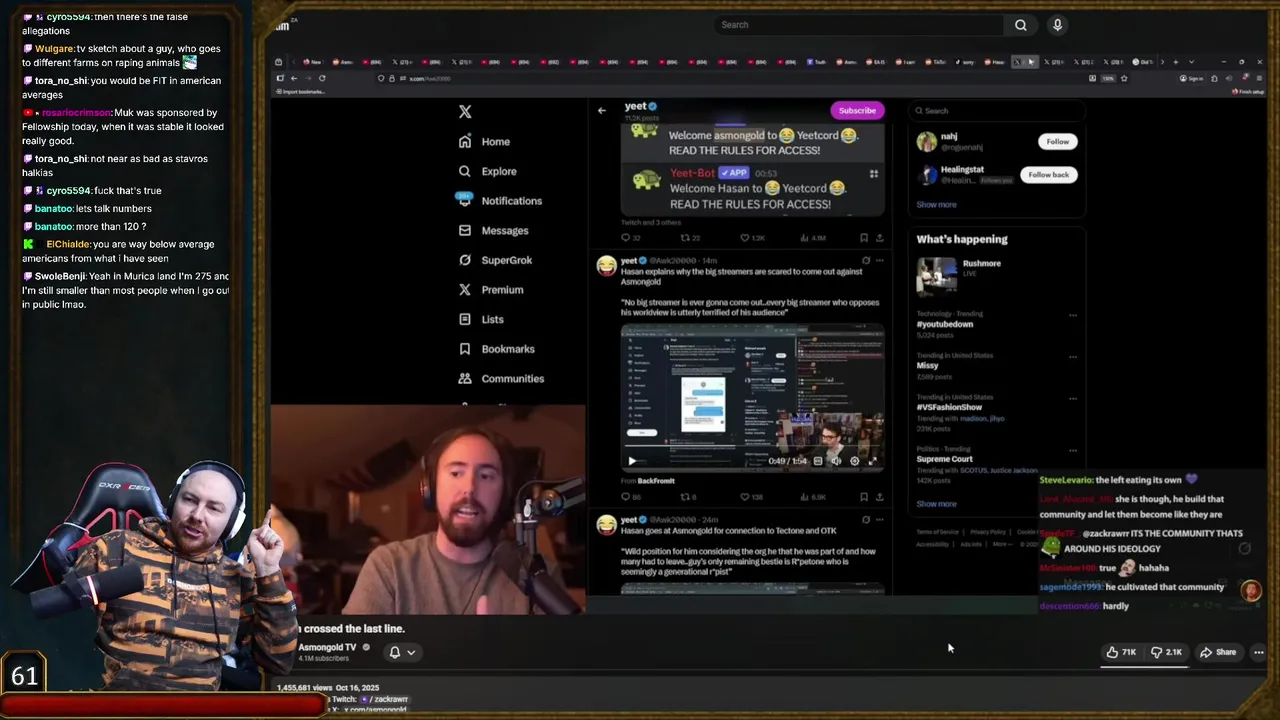Screen dimensions: 1280x720
Task: Share the Hasan explains post
Action: coord(880,497)
